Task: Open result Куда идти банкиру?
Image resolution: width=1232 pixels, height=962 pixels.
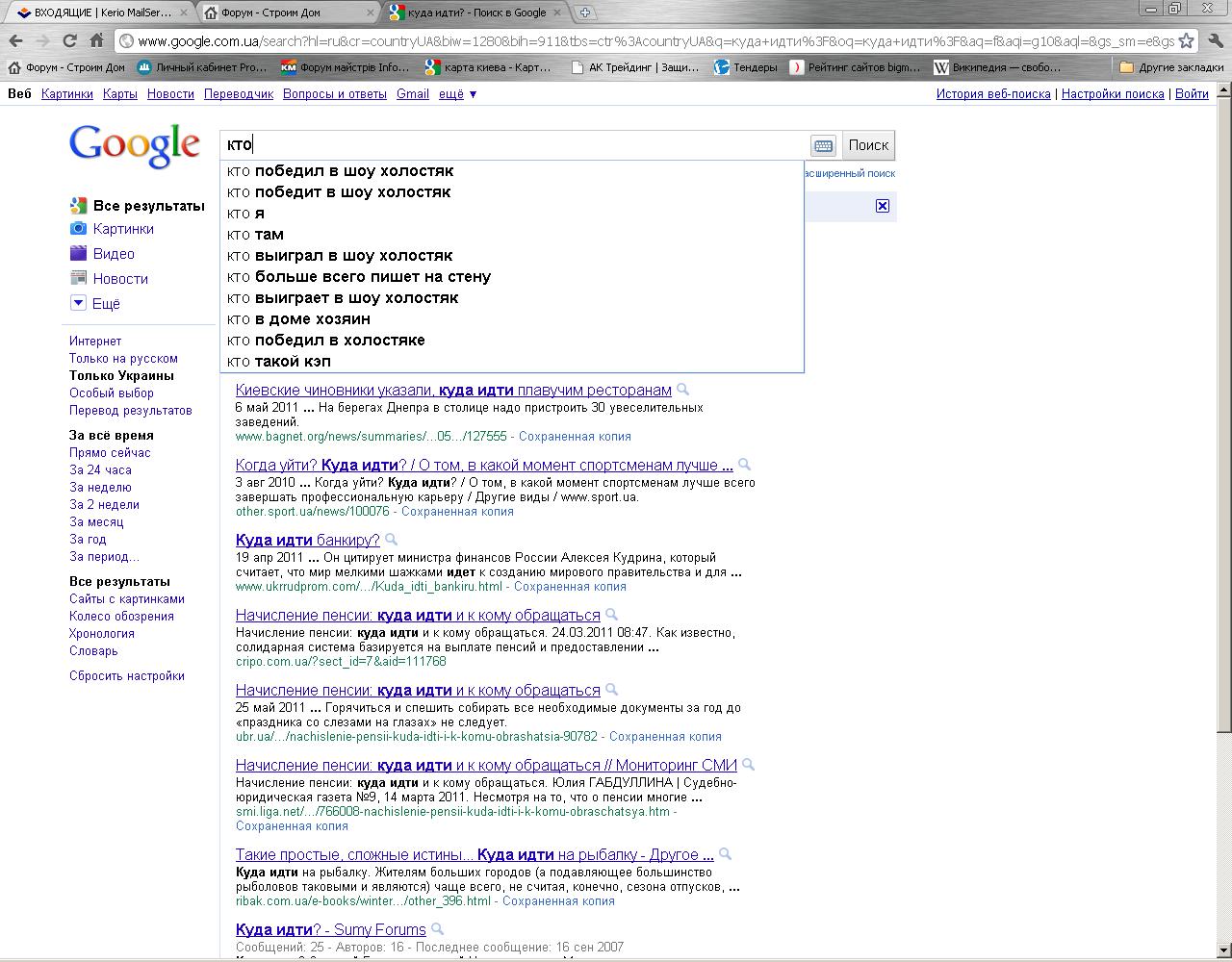Action: click(x=308, y=540)
